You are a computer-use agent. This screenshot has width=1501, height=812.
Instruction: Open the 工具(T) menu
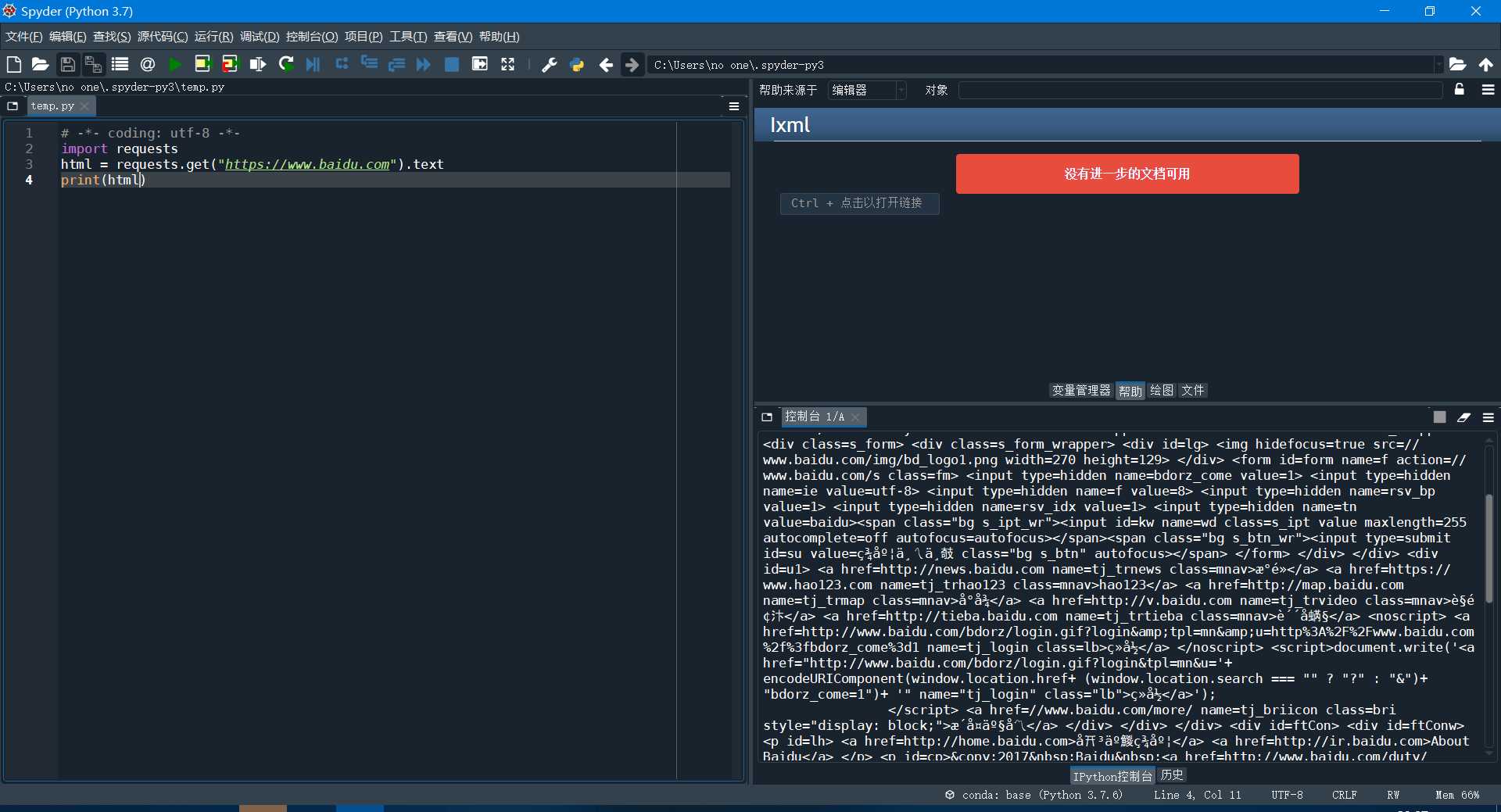click(408, 37)
